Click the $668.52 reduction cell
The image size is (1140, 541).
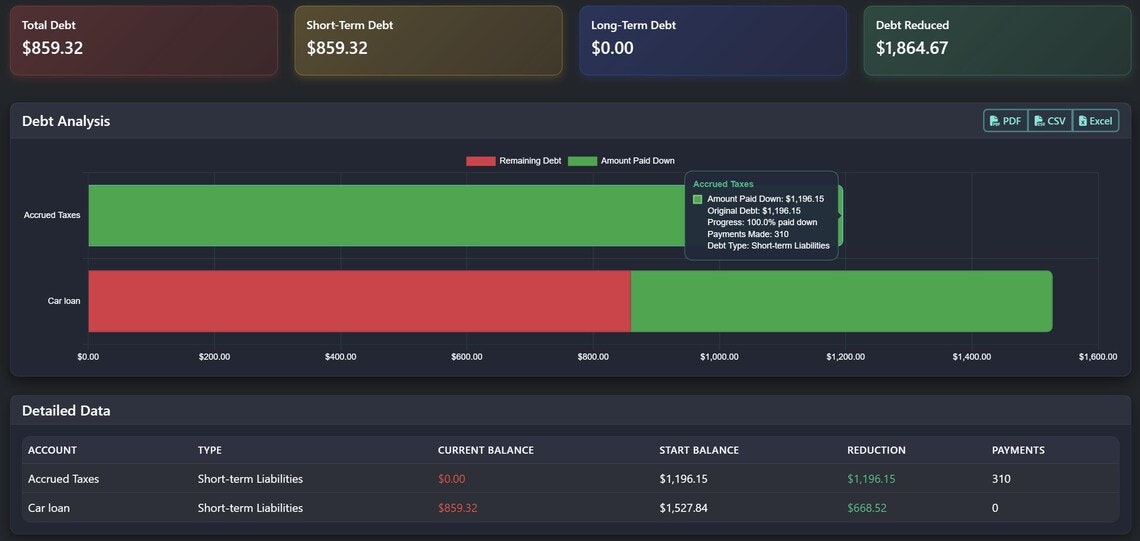point(867,508)
